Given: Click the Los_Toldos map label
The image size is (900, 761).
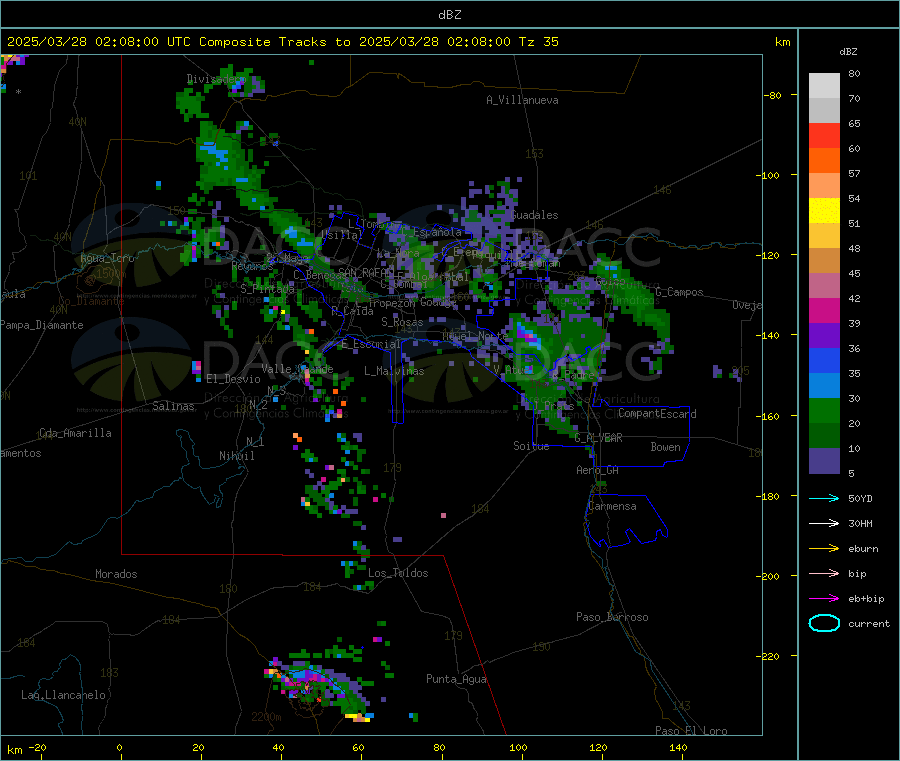Looking at the screenshot, I should [398, 573].
